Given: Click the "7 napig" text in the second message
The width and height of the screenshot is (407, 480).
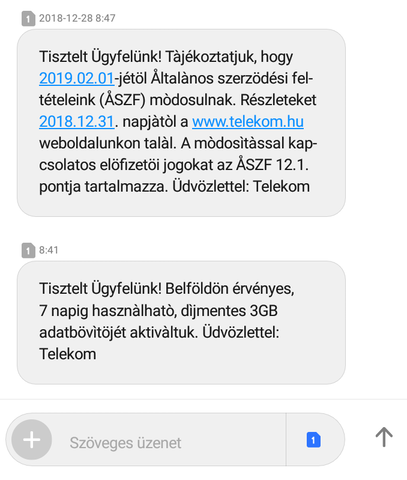Looking at the screenshot, I should pyautogui.click(x=63, y=311).
